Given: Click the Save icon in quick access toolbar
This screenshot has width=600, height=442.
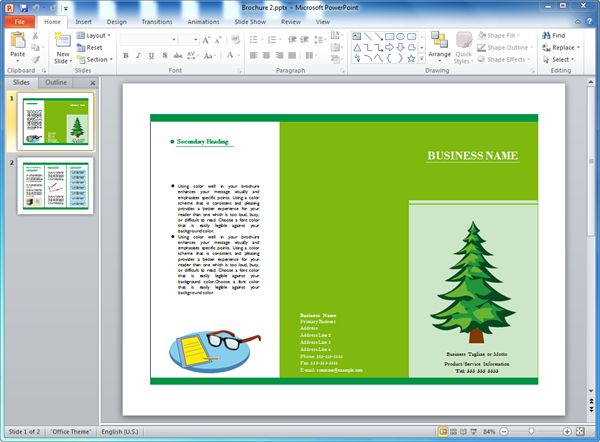Looking at the screenshot, I should click(x=24, y=7).
